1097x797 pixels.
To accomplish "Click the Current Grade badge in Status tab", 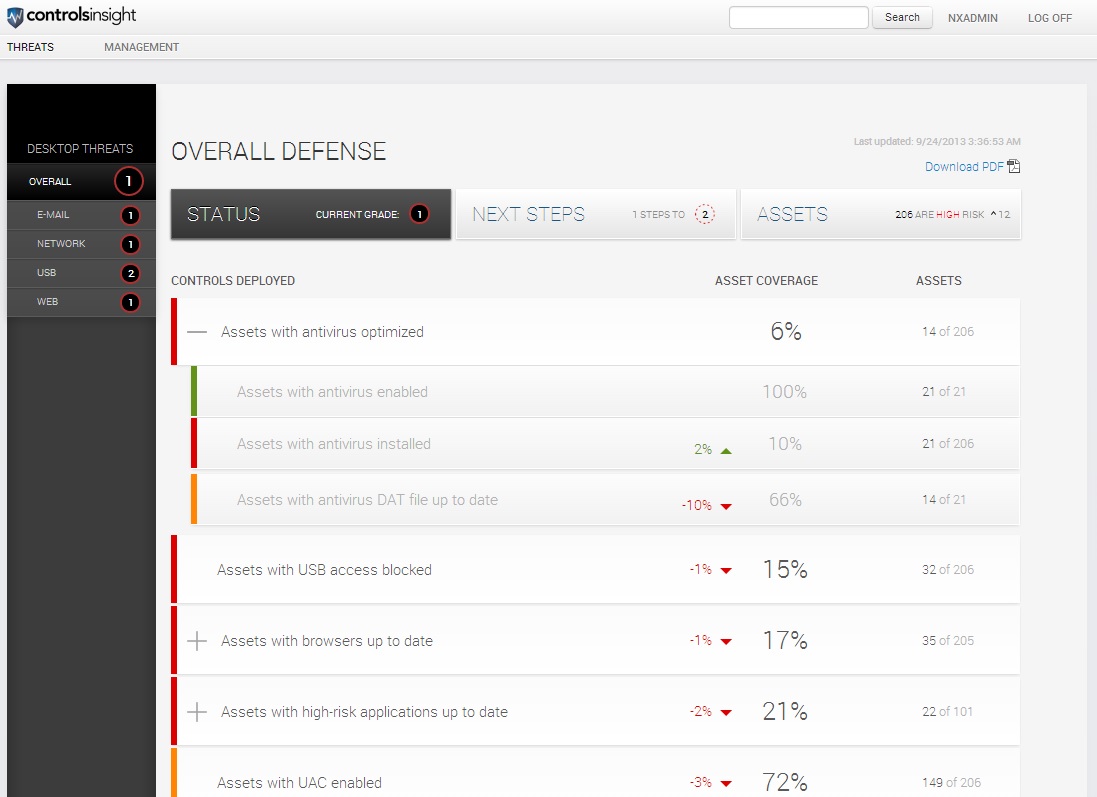I will click(x=419, y=214).
